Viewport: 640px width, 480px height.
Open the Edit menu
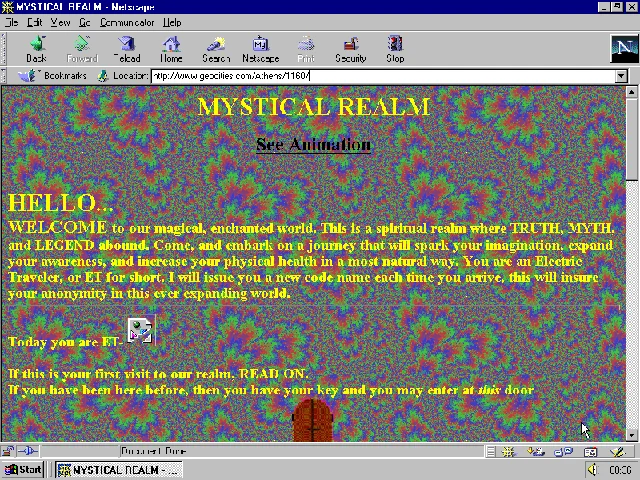(34, 22)
